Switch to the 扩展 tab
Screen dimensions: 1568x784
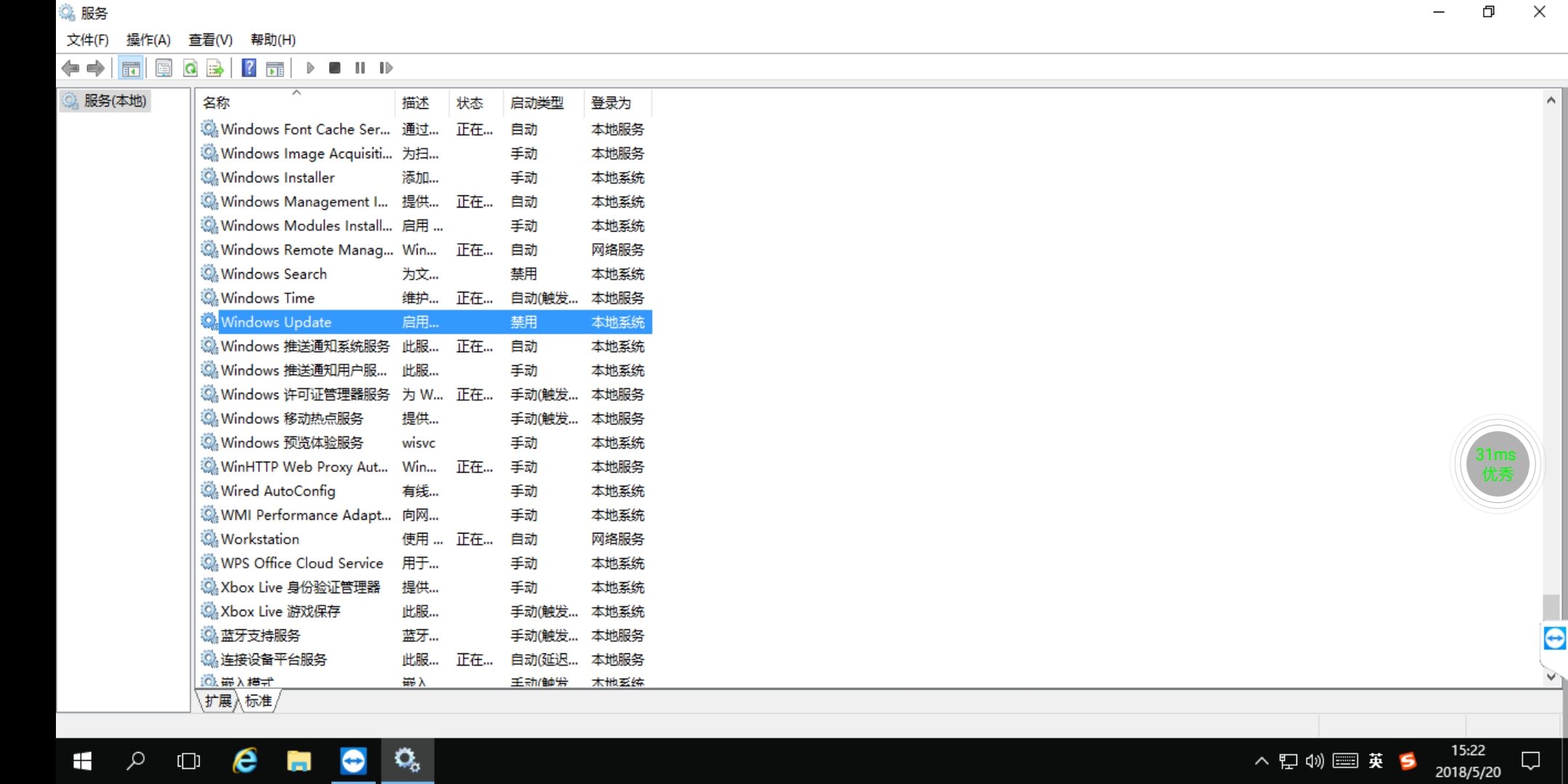click(x=218, y=701)
